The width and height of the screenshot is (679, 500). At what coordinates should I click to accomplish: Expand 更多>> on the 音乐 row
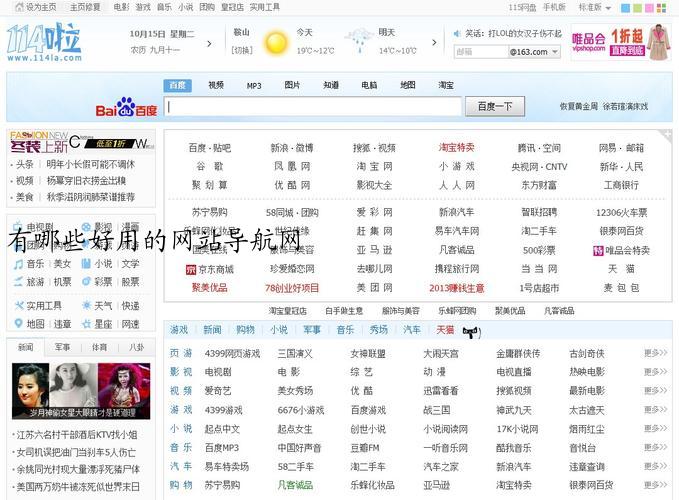tap(655, 447)
